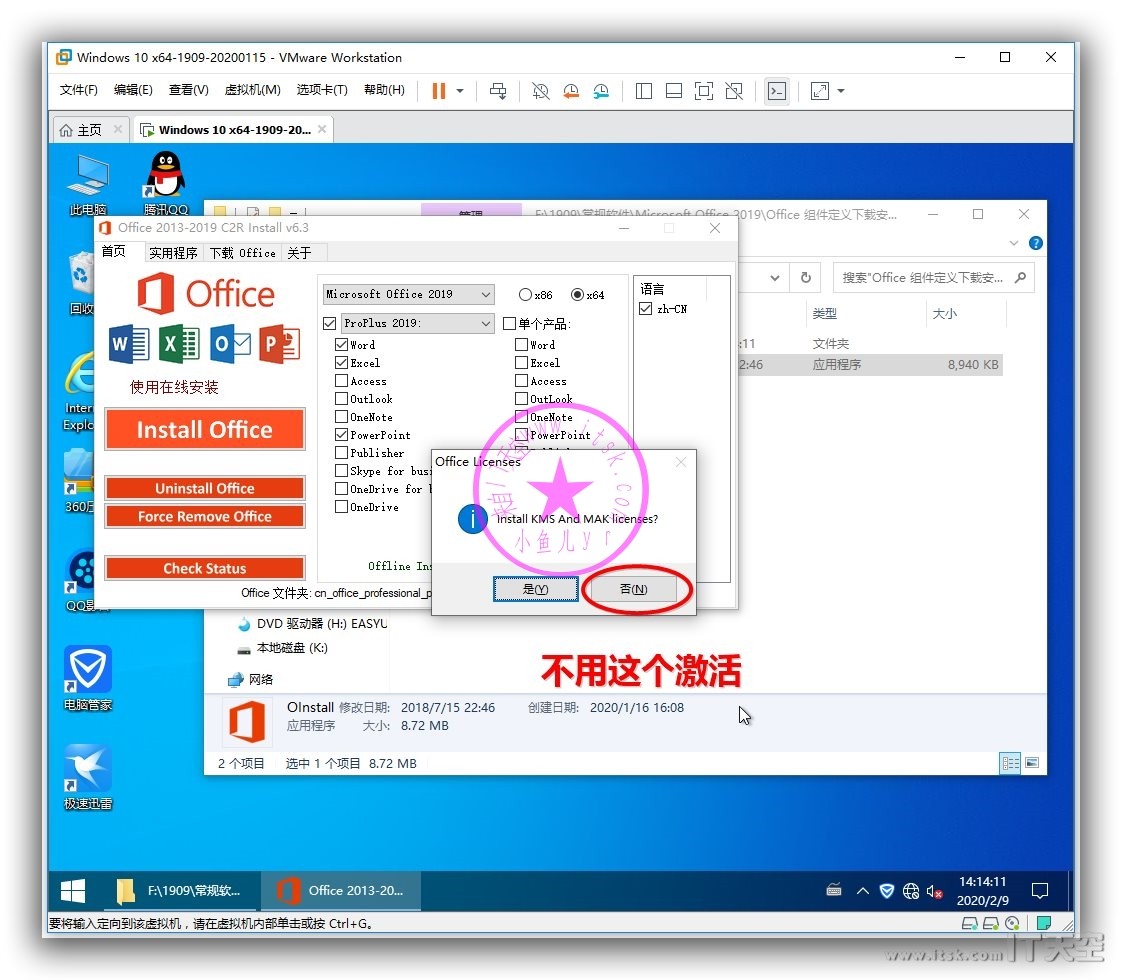The height and width of the screenshot is (980, 1122).
Task: Check Access in the ProPlus list
Action: coord(341,381)
